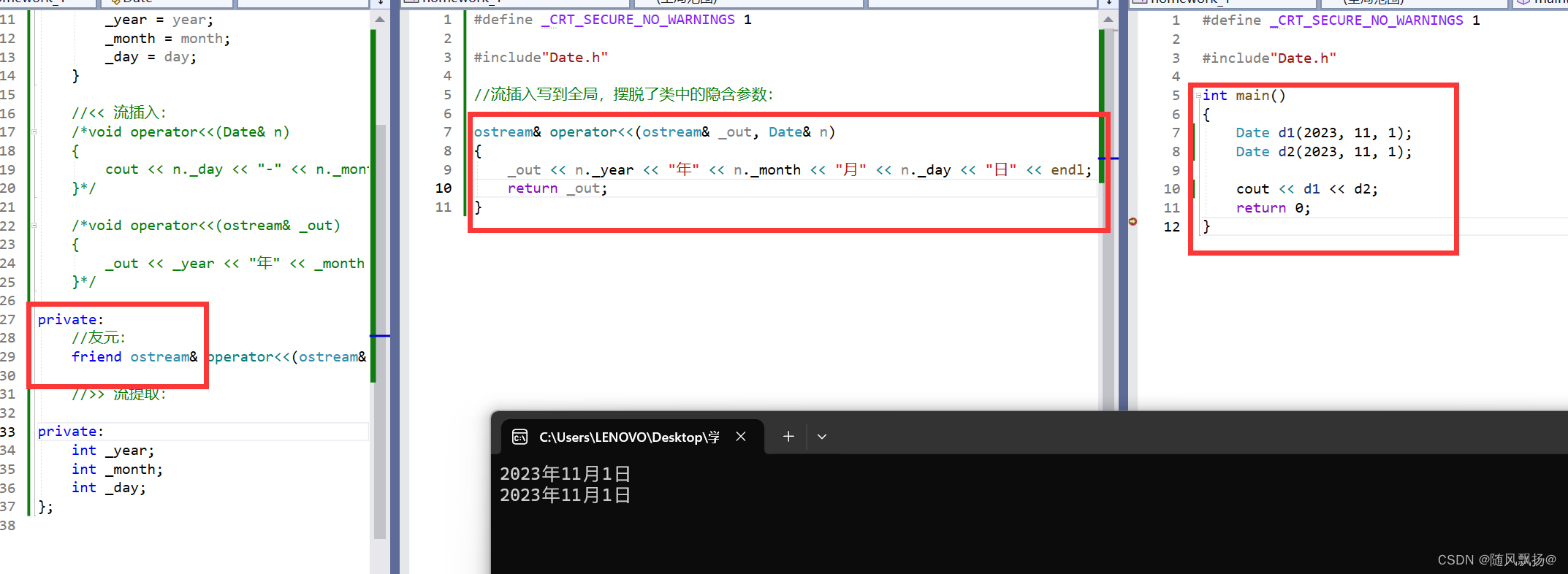Click the '#include"Date.h"' line in middle pane
This screenshot has width=1568, height=574.
tap(541, 58)
